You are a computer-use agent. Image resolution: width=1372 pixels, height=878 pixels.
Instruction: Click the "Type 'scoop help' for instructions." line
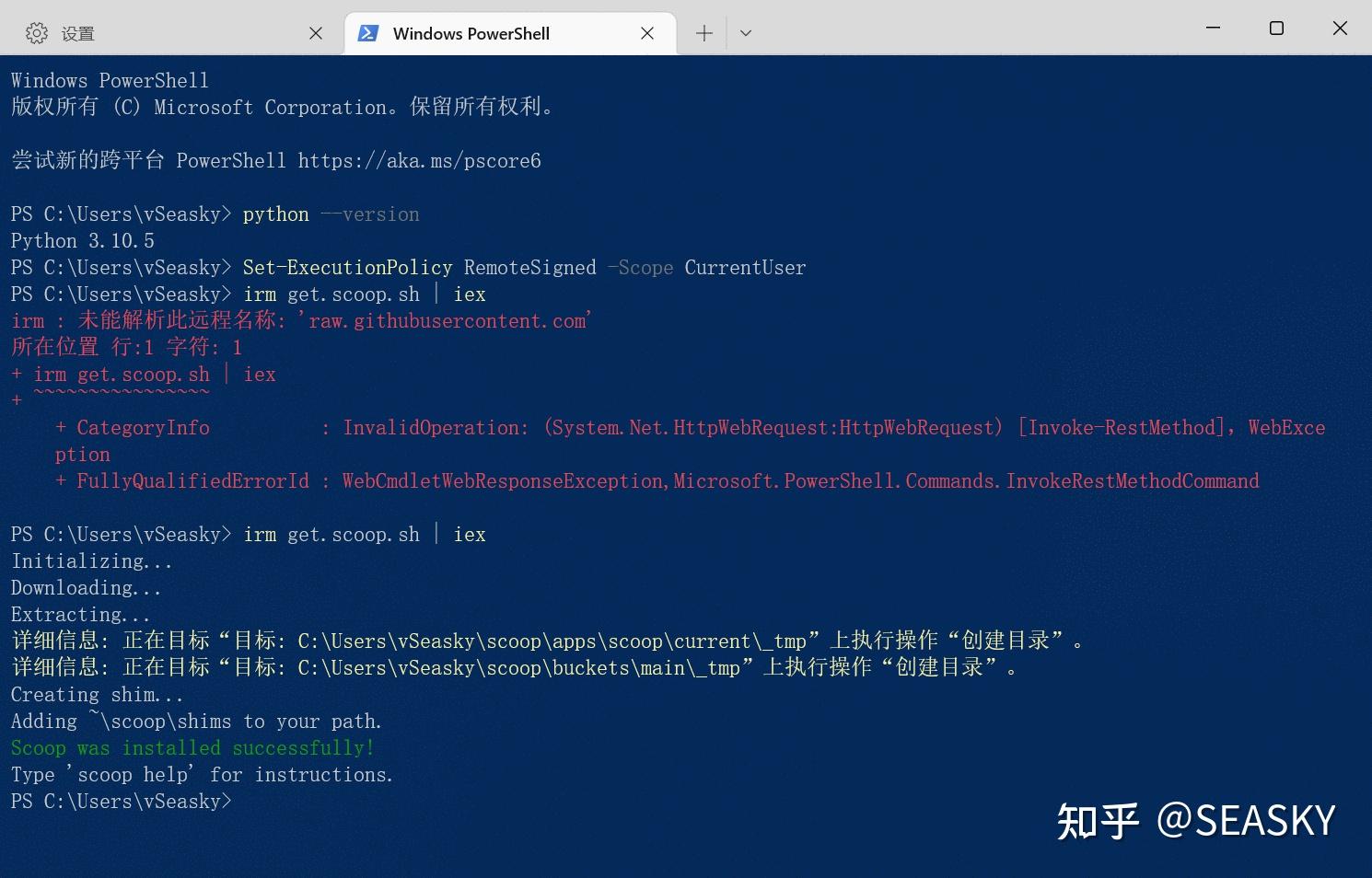[203, 775]
